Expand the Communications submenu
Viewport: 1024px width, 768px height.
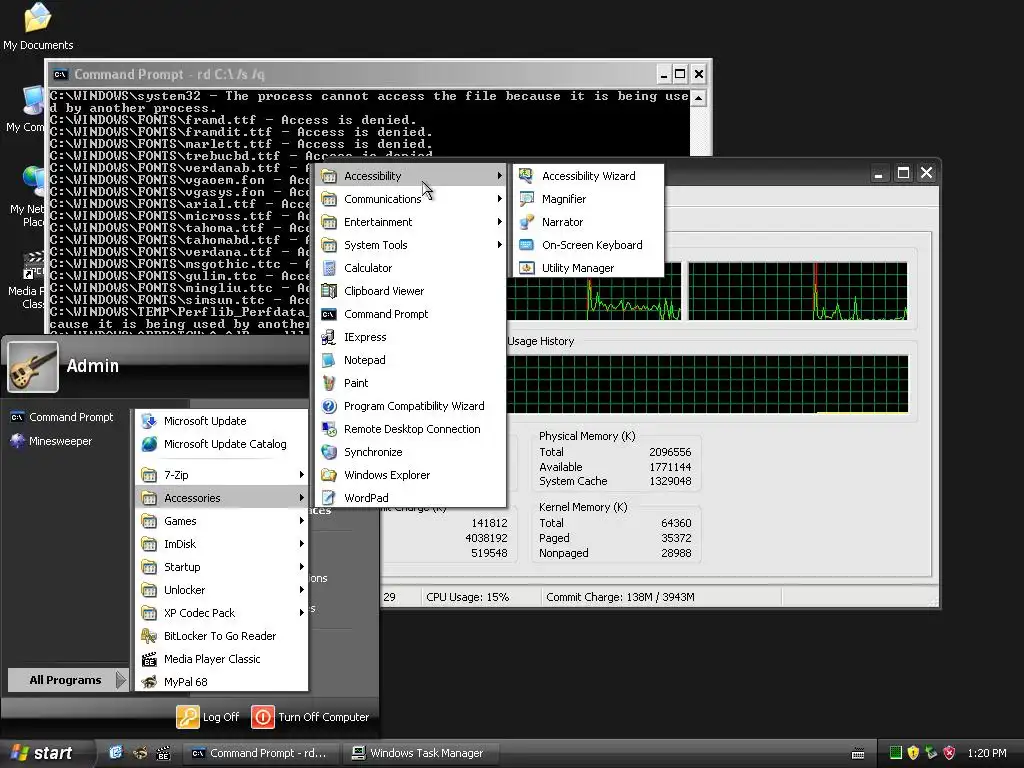tap(410, 199)
